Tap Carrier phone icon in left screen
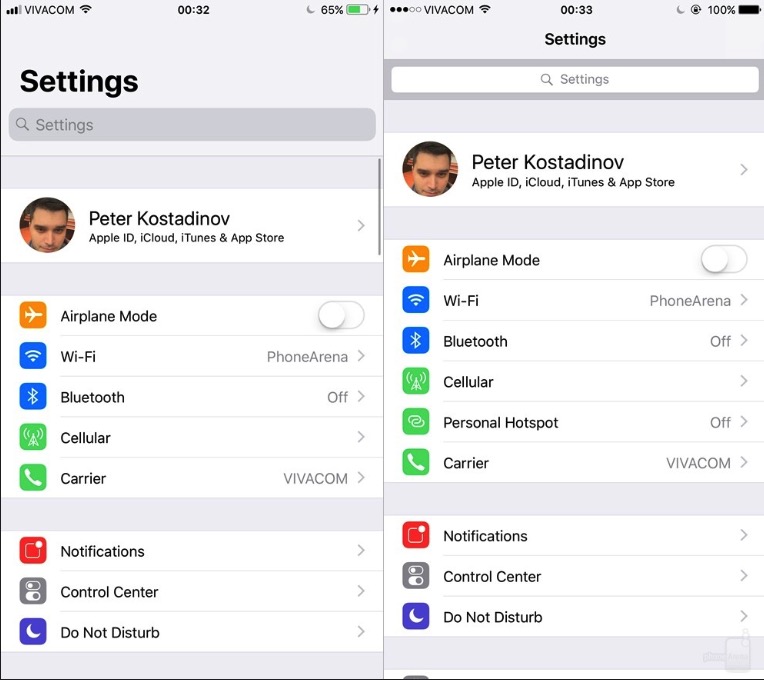Screen dimensions: 764x680 (33, 477)
